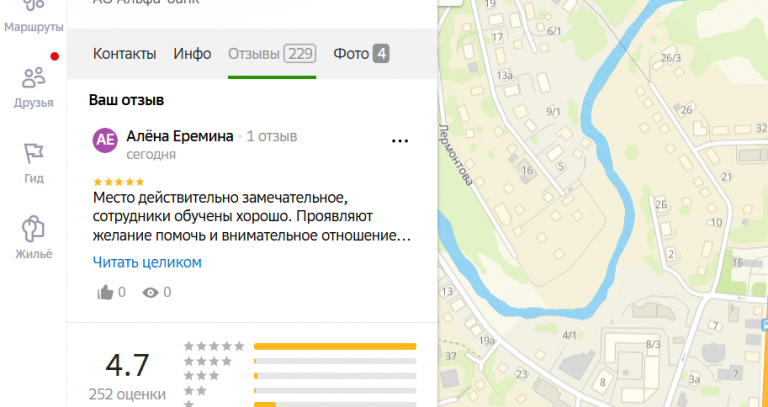Click the five-star rating of the review
Image resolution: width=768 pixels, height=407 pixels.
[119, 182]
